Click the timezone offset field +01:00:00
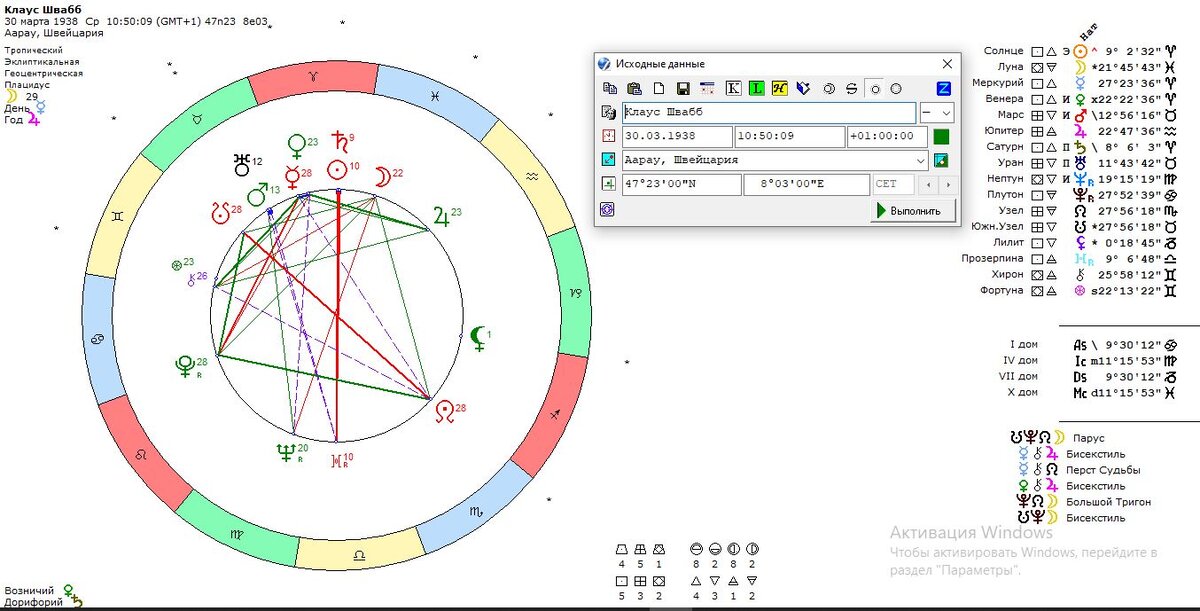The image size is (1200, 611). point(887,136)
